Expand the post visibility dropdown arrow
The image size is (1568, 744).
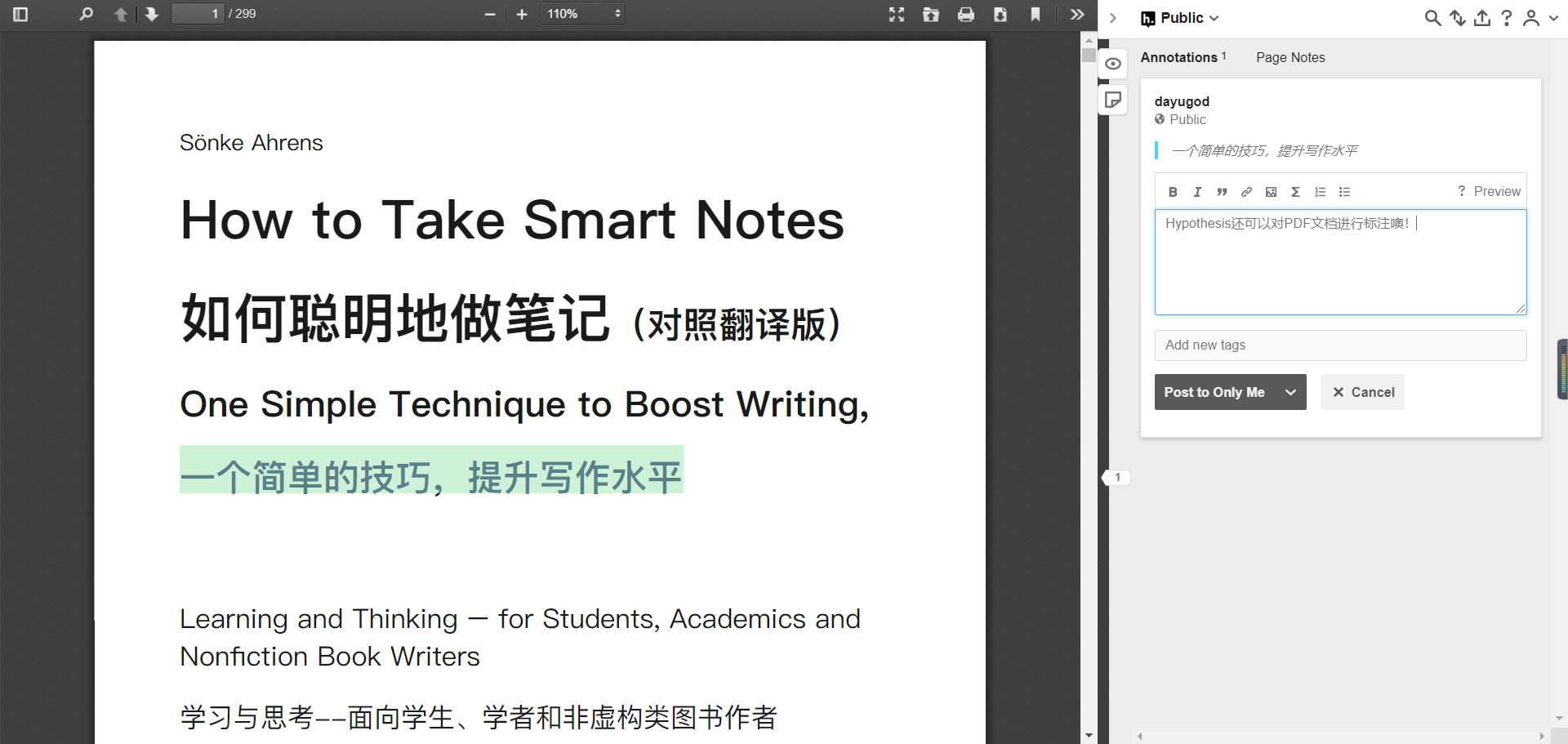point(1290,392)
